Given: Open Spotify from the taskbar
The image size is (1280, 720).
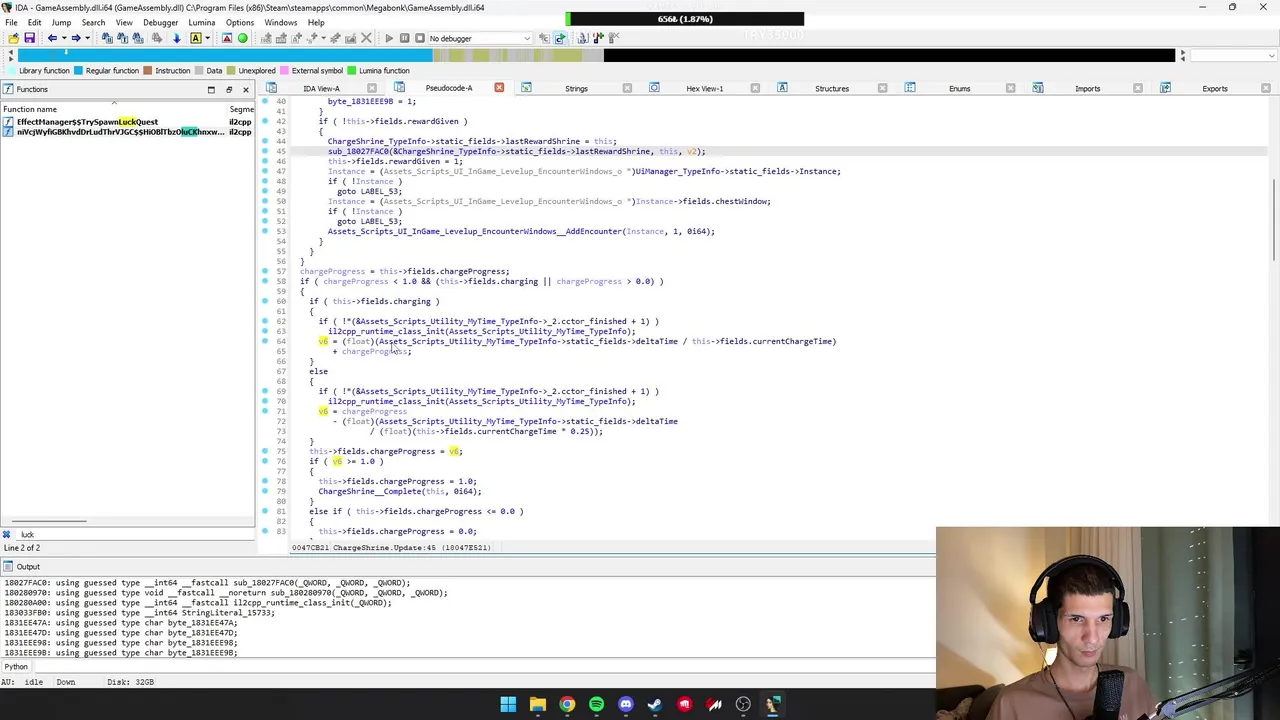Looking at the screenshot, I should point(596,704).
